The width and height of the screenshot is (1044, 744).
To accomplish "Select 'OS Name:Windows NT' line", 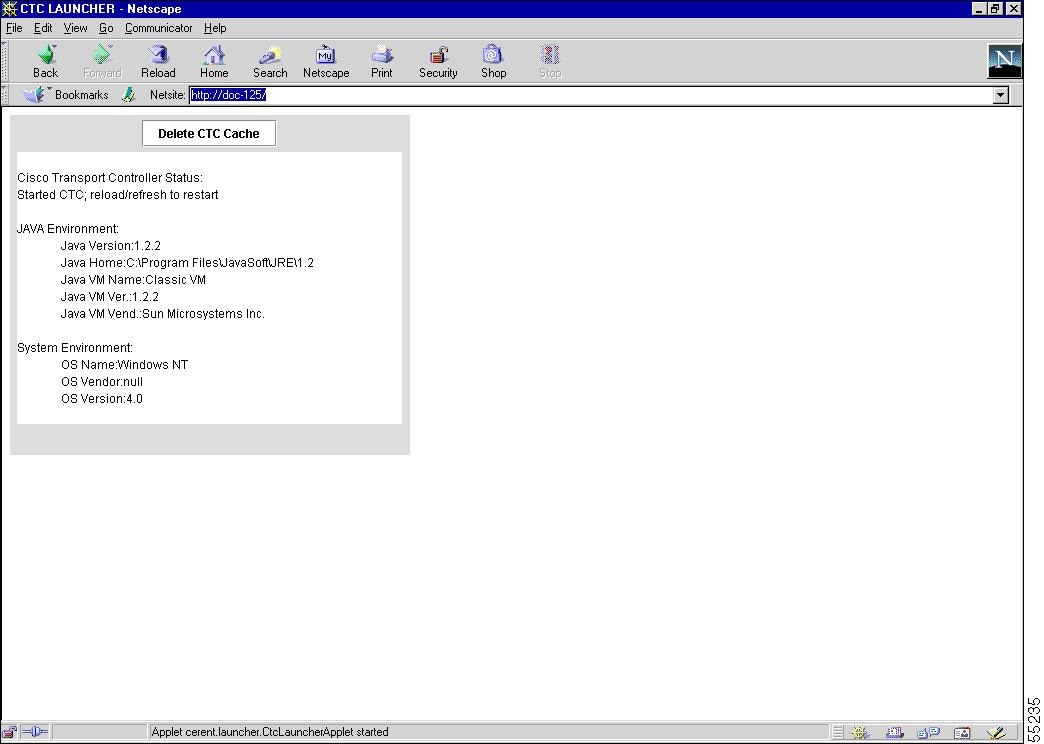I will [125, 365].
